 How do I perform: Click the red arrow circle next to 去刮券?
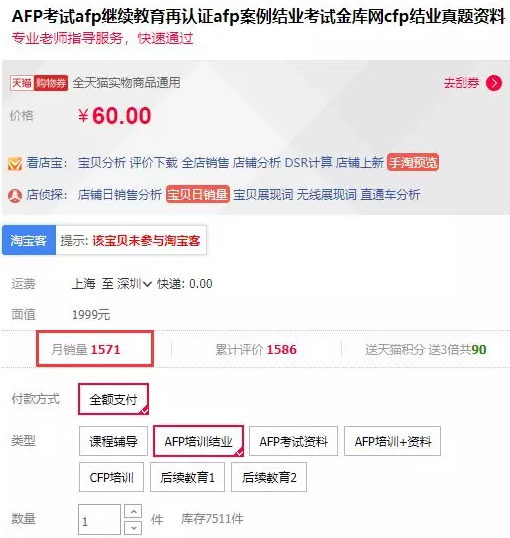point(494,83)
